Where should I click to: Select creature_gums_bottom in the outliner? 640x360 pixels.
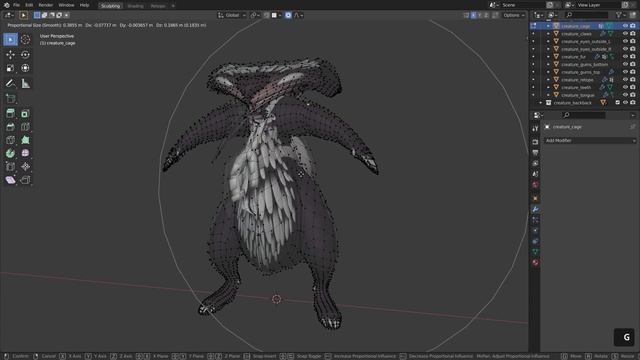(584, 64)
